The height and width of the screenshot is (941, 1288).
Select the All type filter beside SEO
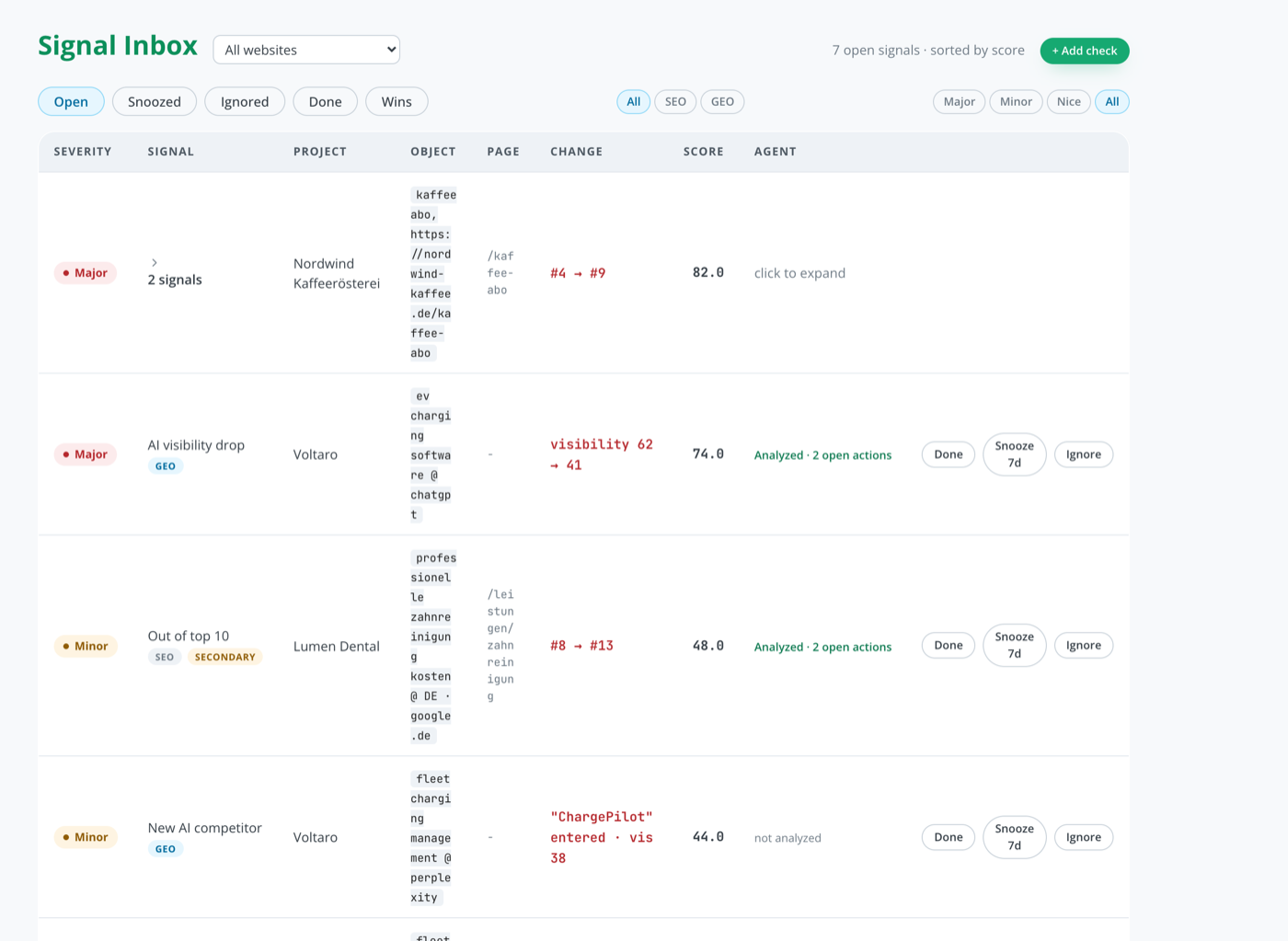(x=634, y=101)
